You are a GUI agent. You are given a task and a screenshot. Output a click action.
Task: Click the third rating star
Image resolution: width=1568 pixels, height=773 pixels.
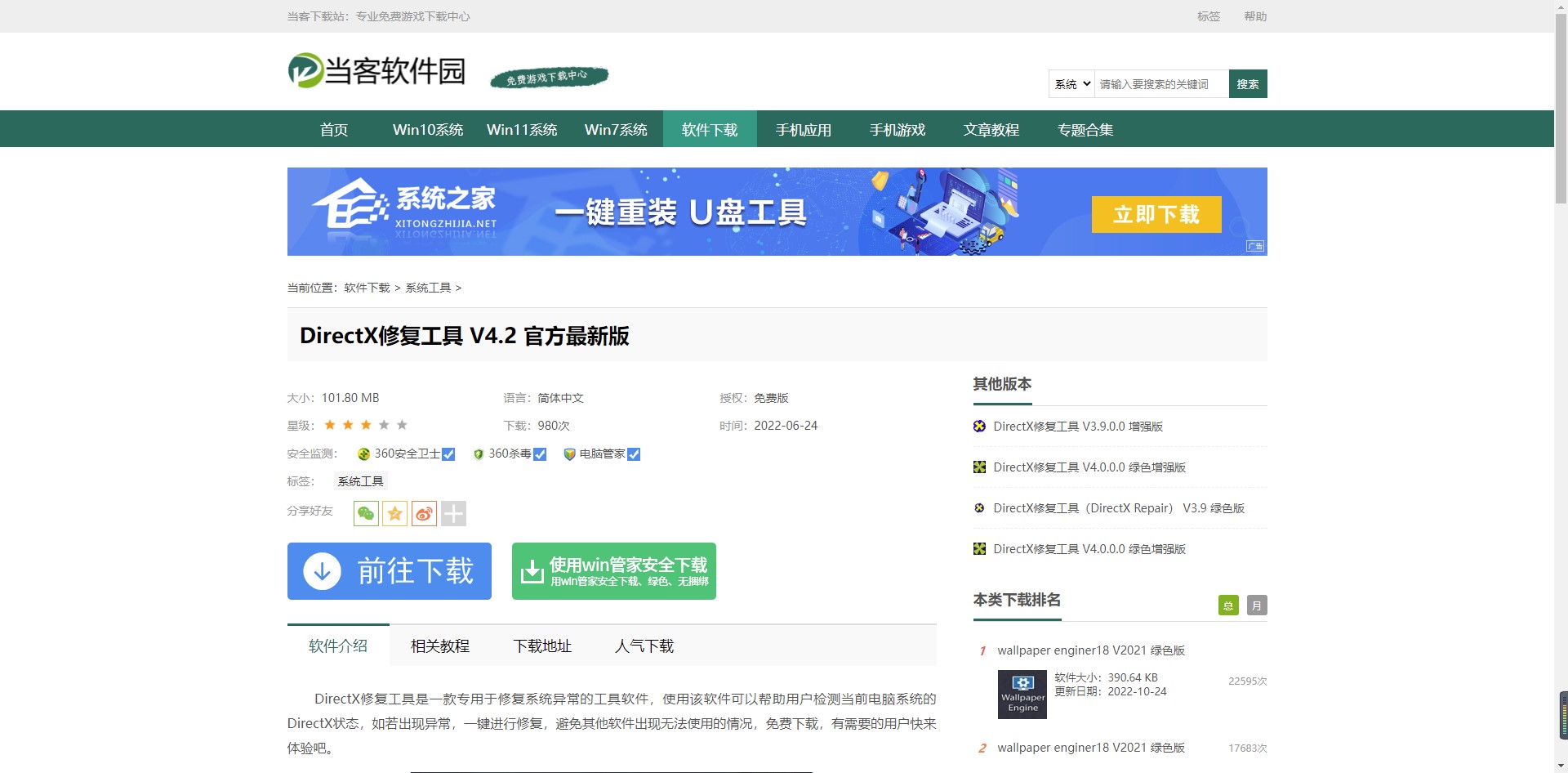coord(366,425)
